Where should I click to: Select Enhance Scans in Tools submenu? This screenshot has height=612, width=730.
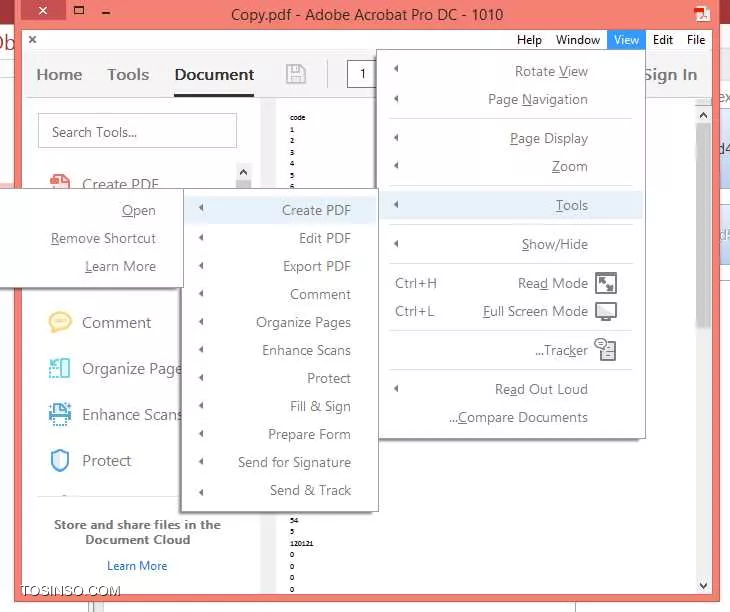[x=280, y=350]
